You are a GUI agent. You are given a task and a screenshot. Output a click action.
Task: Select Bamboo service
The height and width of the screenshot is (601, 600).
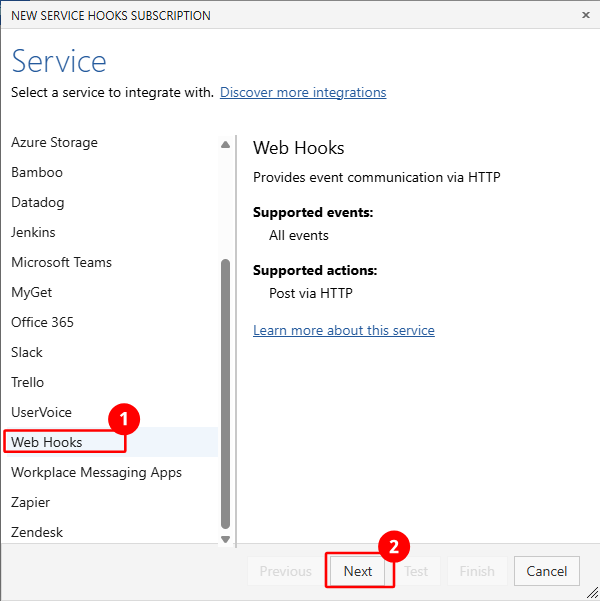[110, 172]
